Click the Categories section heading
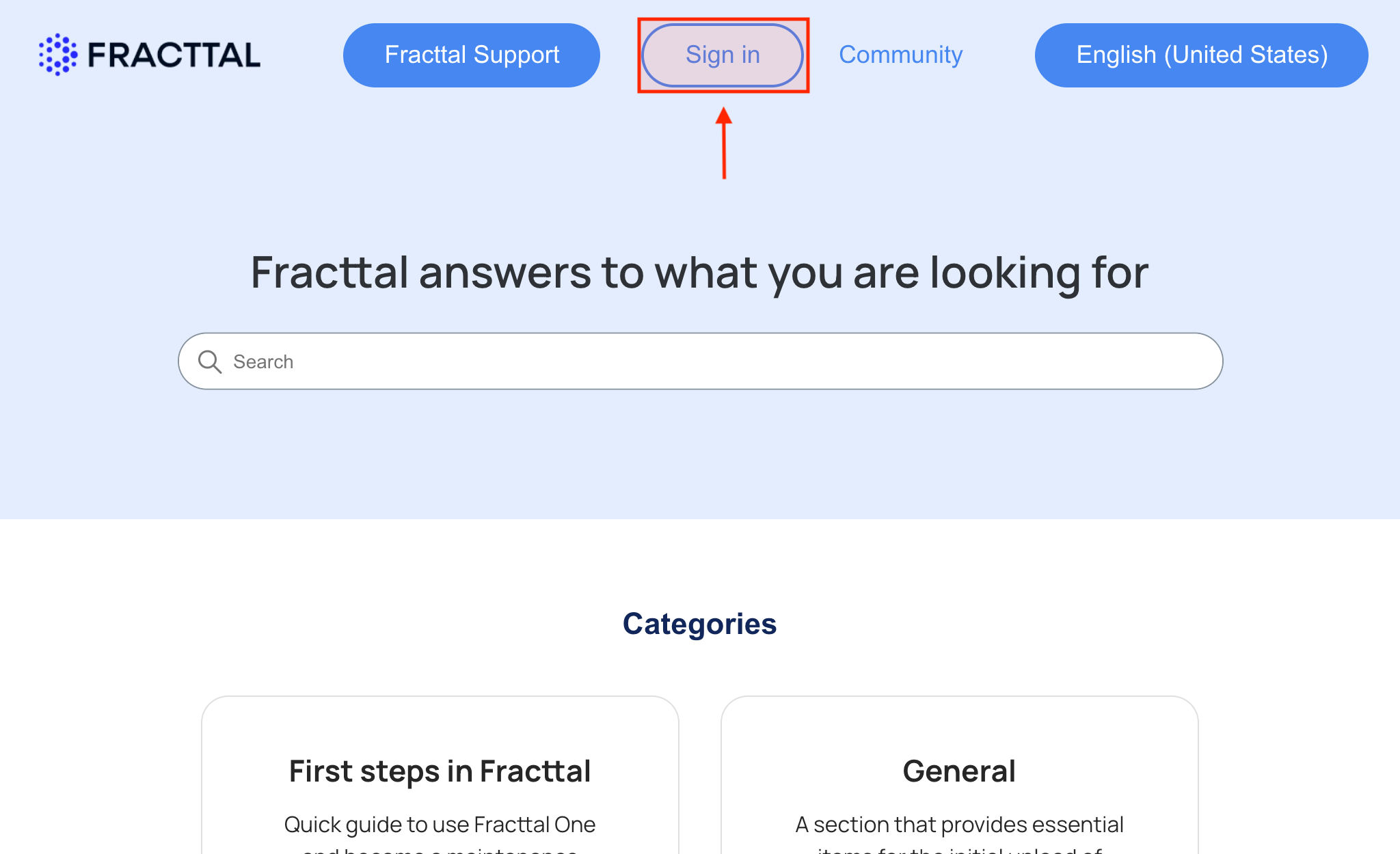1400x854 pixels. pos(700,624)
